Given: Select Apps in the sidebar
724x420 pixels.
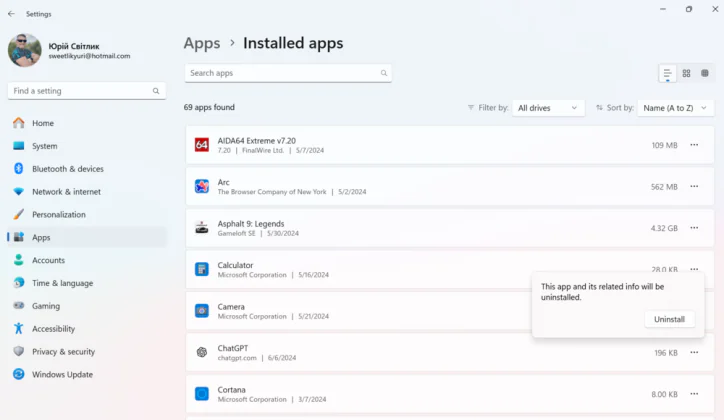Looking at the screenshot, I should point(87,237).
